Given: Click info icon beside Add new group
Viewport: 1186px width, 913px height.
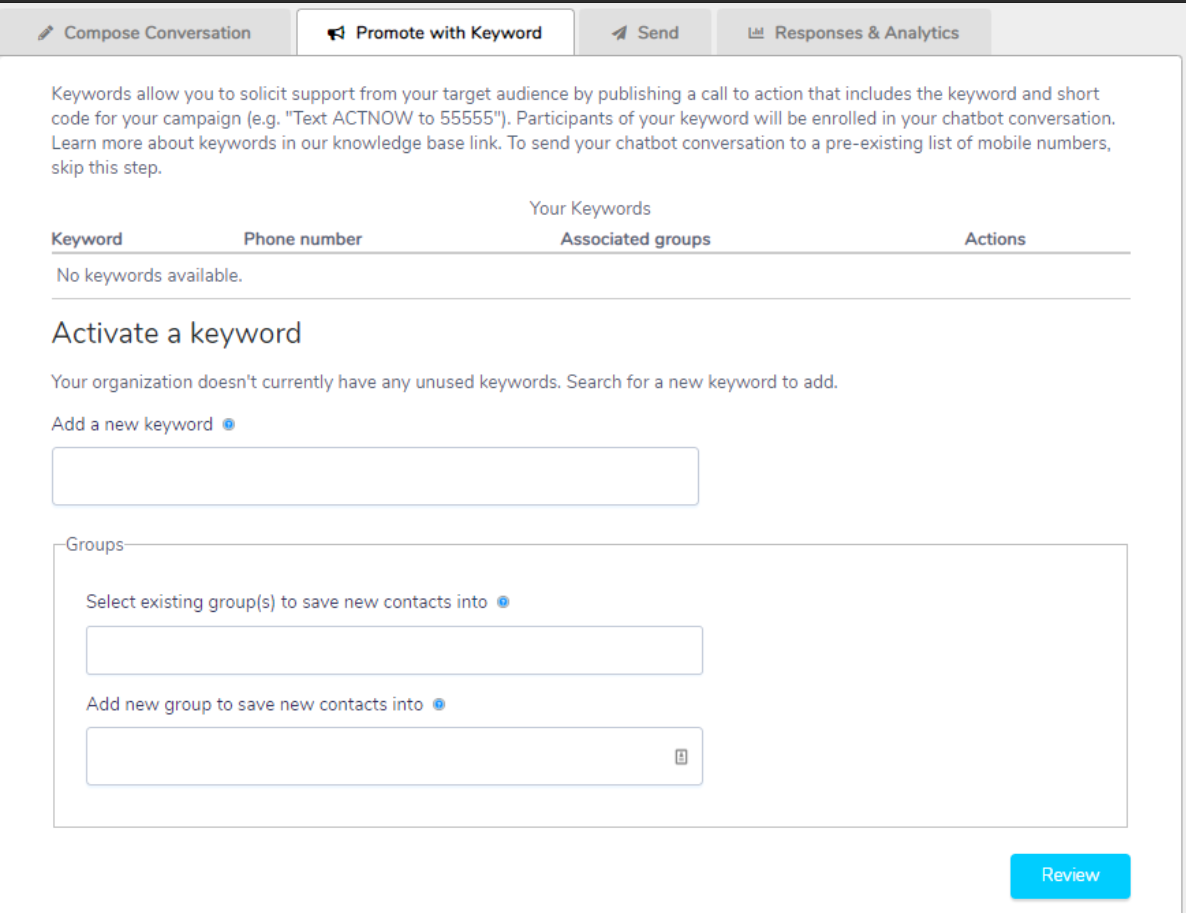Looking at the screenshot, I should tap(439, 704).
